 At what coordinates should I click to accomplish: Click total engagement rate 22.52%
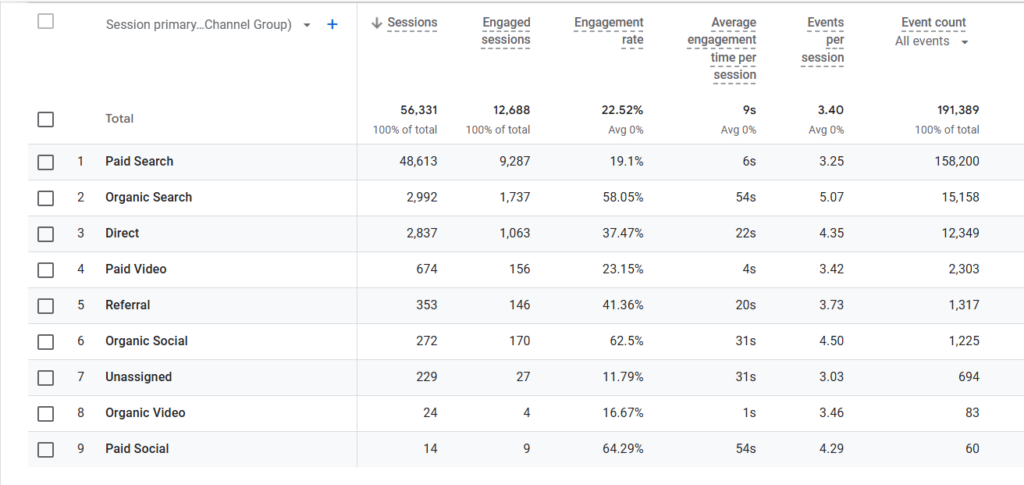[x=622, y=110]
